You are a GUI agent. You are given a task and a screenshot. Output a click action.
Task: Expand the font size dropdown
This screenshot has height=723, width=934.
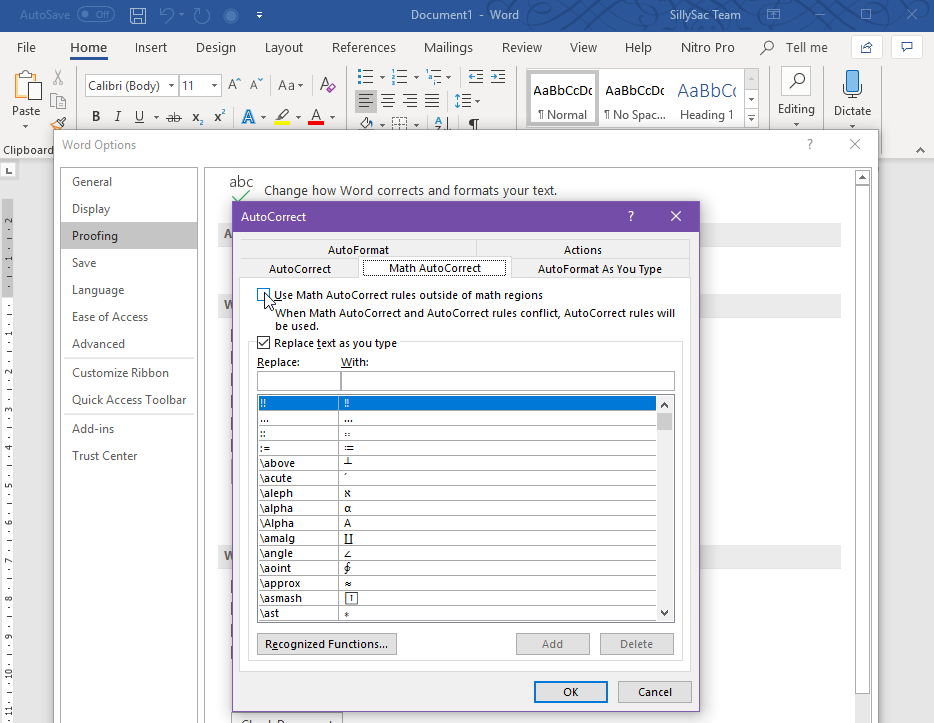pos(215,86)
